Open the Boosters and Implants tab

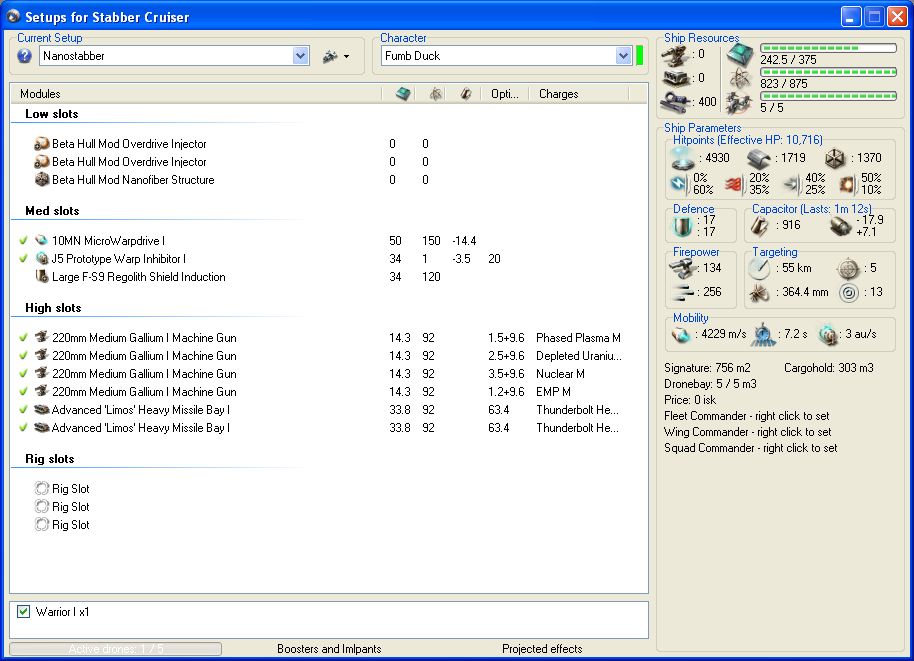click(x=329, y=649)
